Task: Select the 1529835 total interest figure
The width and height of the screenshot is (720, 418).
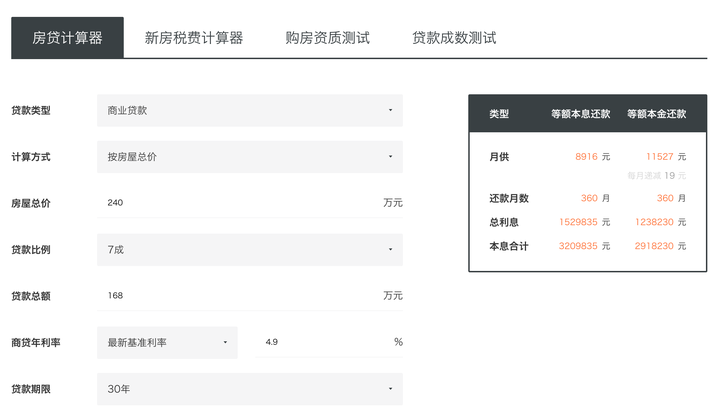Action: coord(578,222)
